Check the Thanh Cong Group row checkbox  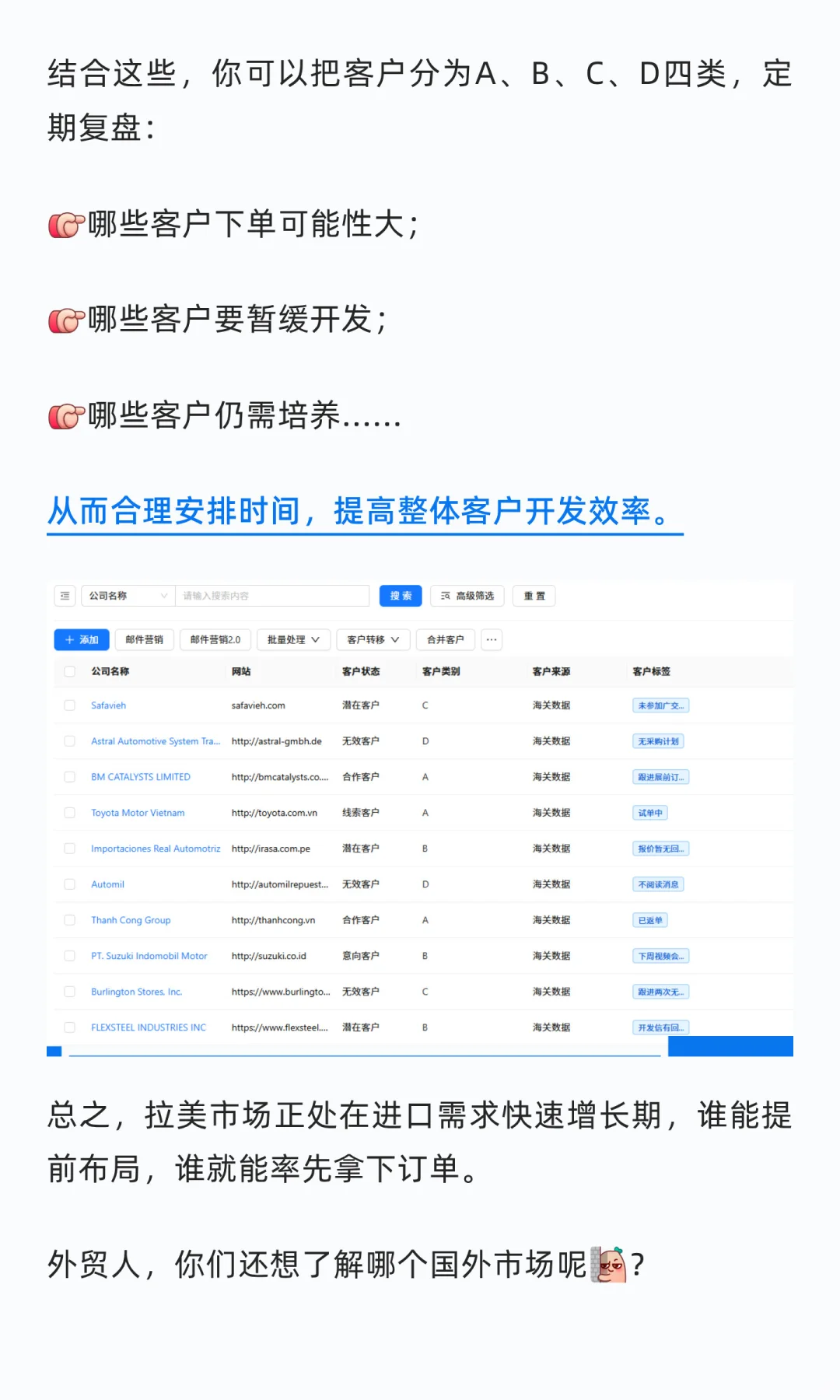[x=70, y=920]
